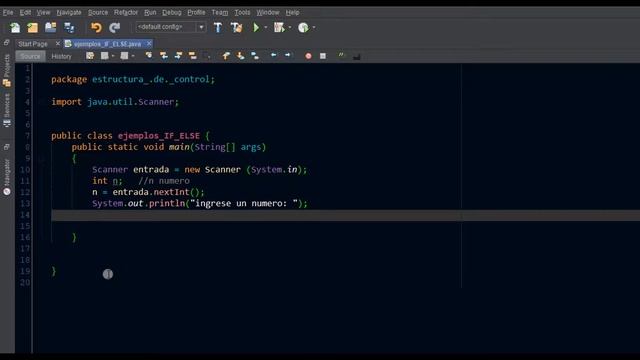Open the Team menu

(220, 12)
